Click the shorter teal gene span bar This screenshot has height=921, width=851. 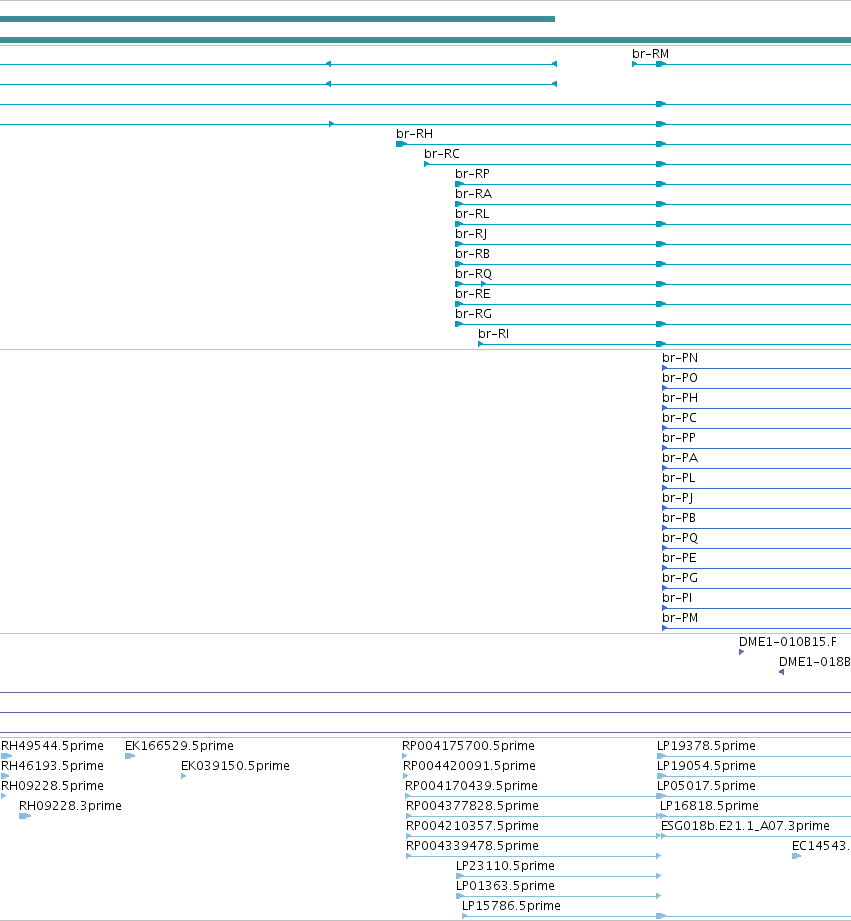pos(277,19)
